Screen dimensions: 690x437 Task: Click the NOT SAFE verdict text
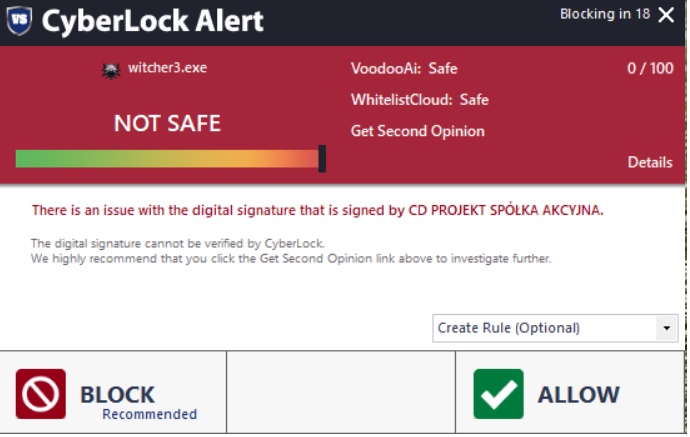click(167, 123)
